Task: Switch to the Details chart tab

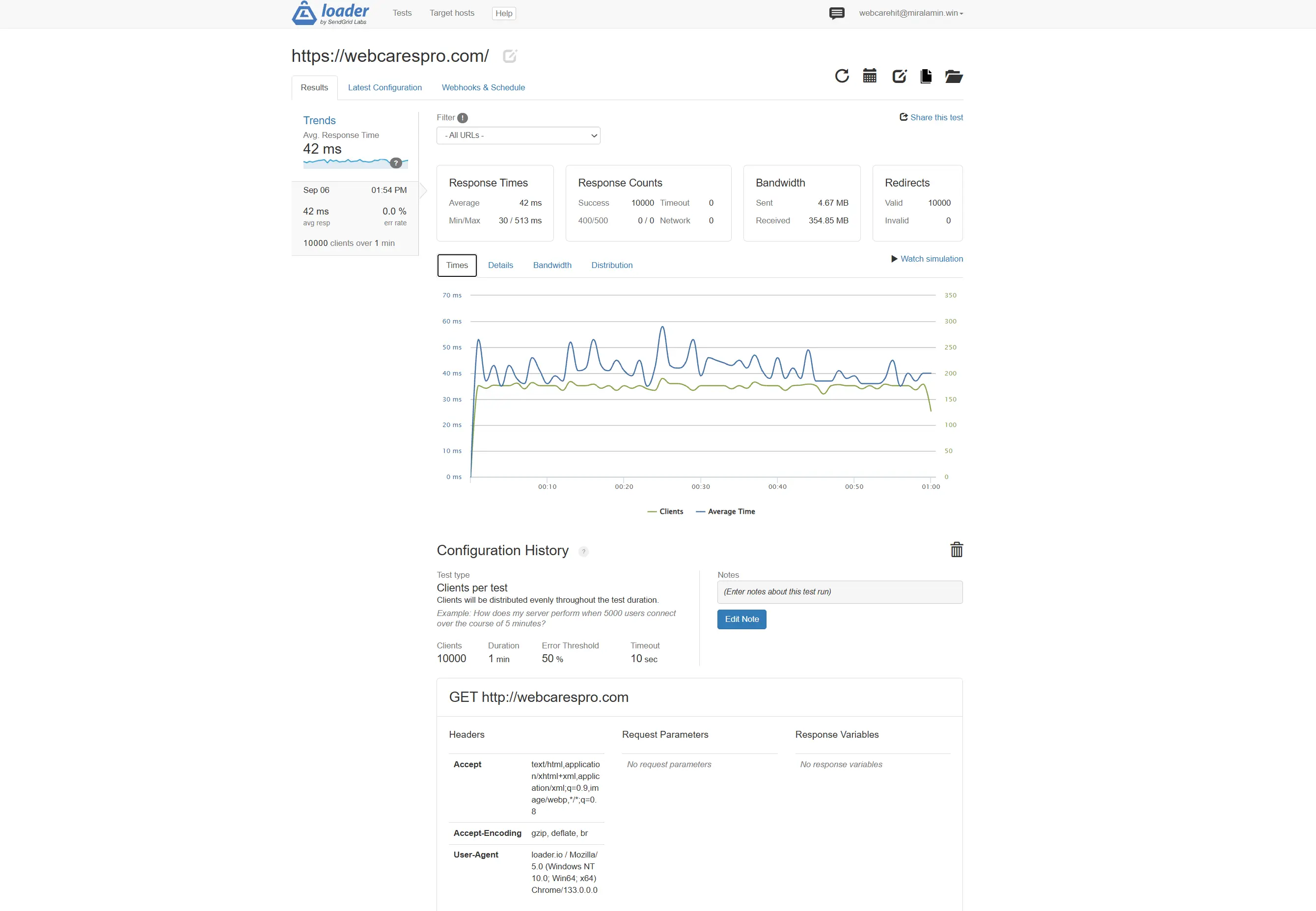Action: (x=500, y=266)
